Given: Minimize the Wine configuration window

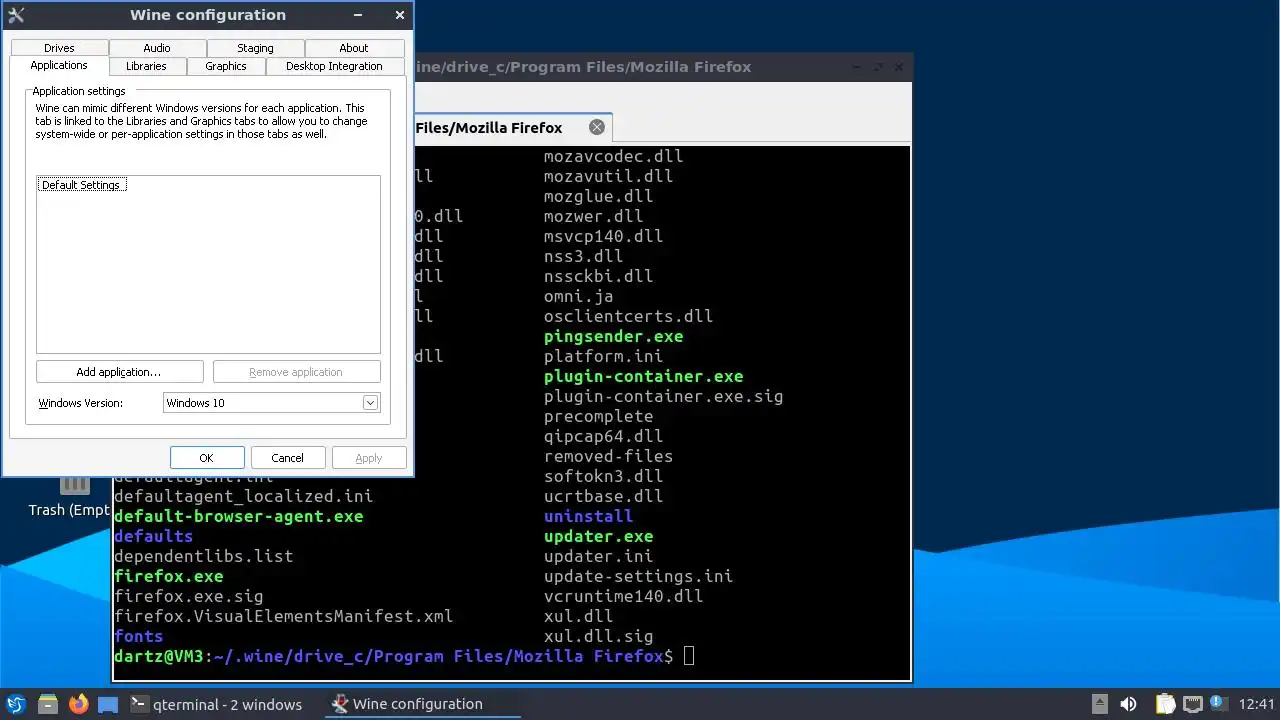Looking at the screenshot, I should (359, 15).
